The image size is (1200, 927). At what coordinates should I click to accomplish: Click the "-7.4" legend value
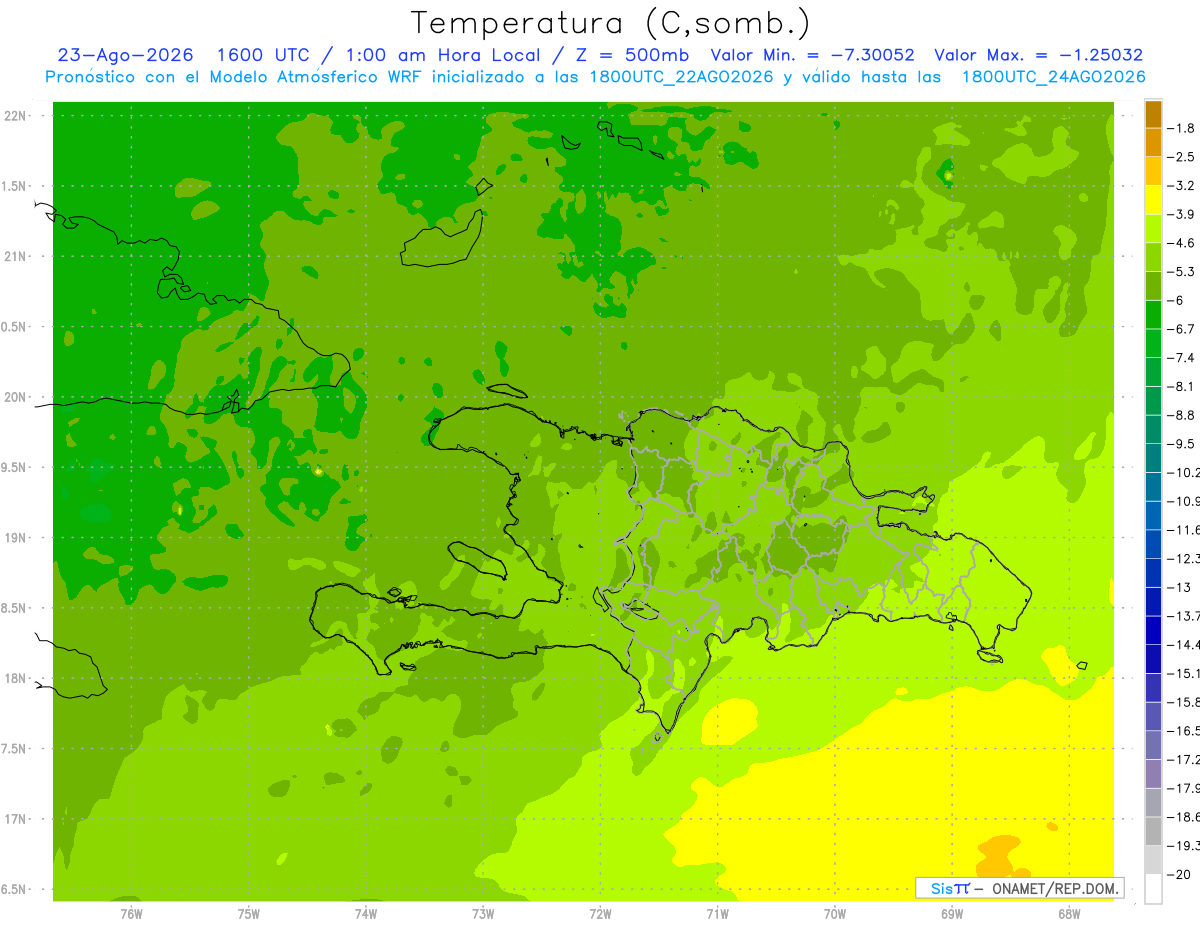click(1182, 358)
